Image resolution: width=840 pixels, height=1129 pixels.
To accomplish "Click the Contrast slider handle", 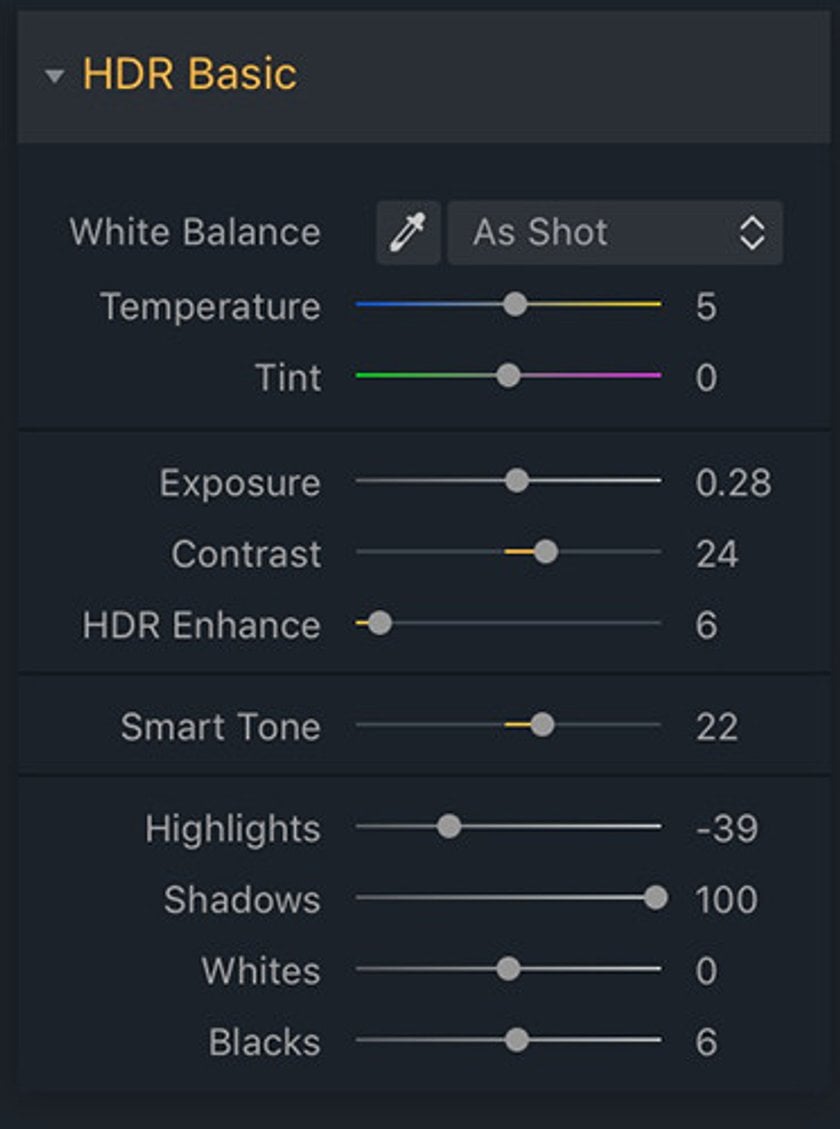I will coord(546,552).
